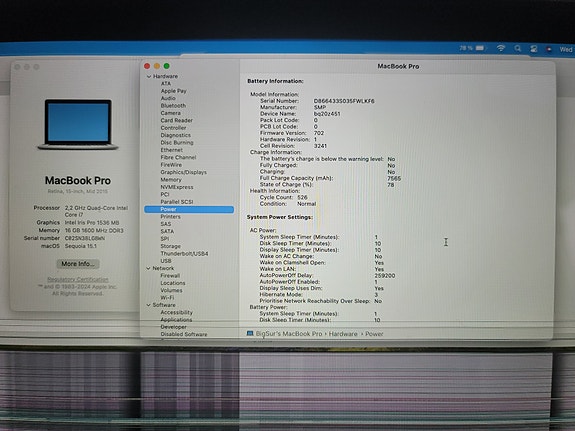Screen dimensions: 575x431
Task: Click the red-dot menu bar status icon
Action: click(x=549, y=49)
